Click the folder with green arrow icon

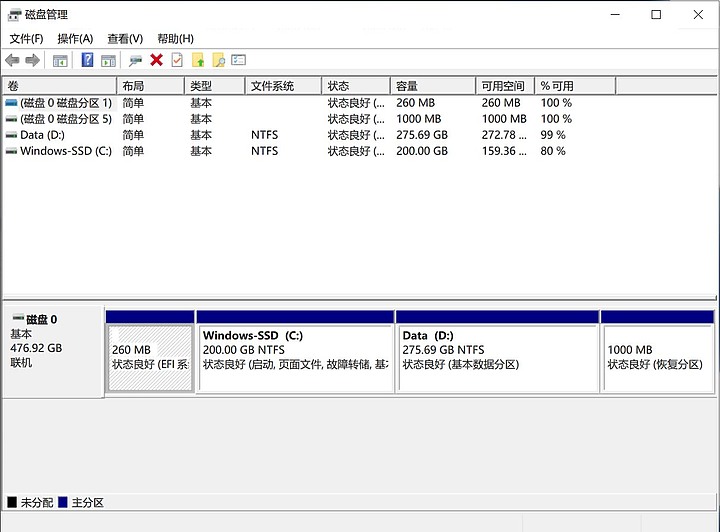(x=198, y=60)
